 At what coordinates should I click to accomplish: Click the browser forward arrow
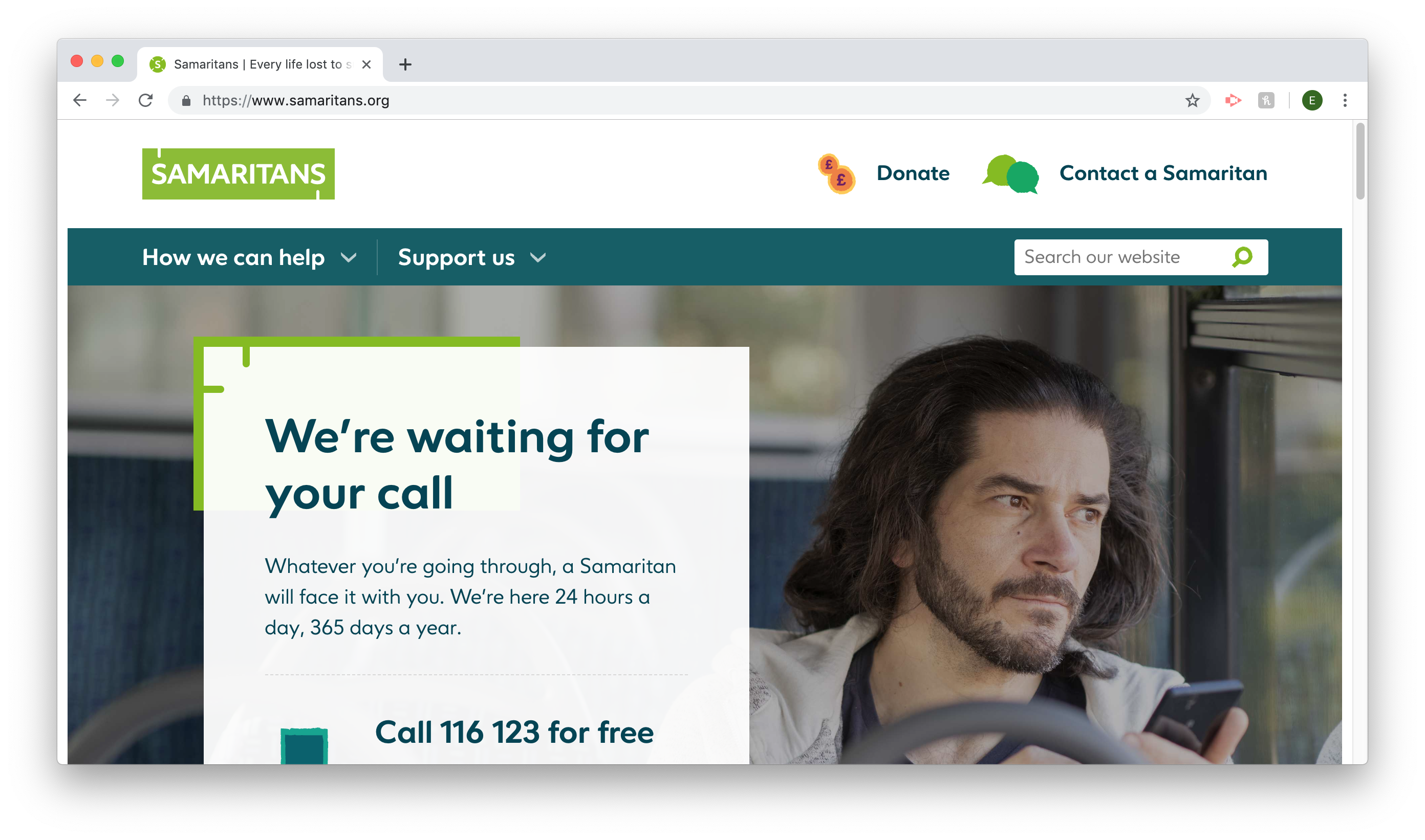pyautogui.click(x=113, y=100)
